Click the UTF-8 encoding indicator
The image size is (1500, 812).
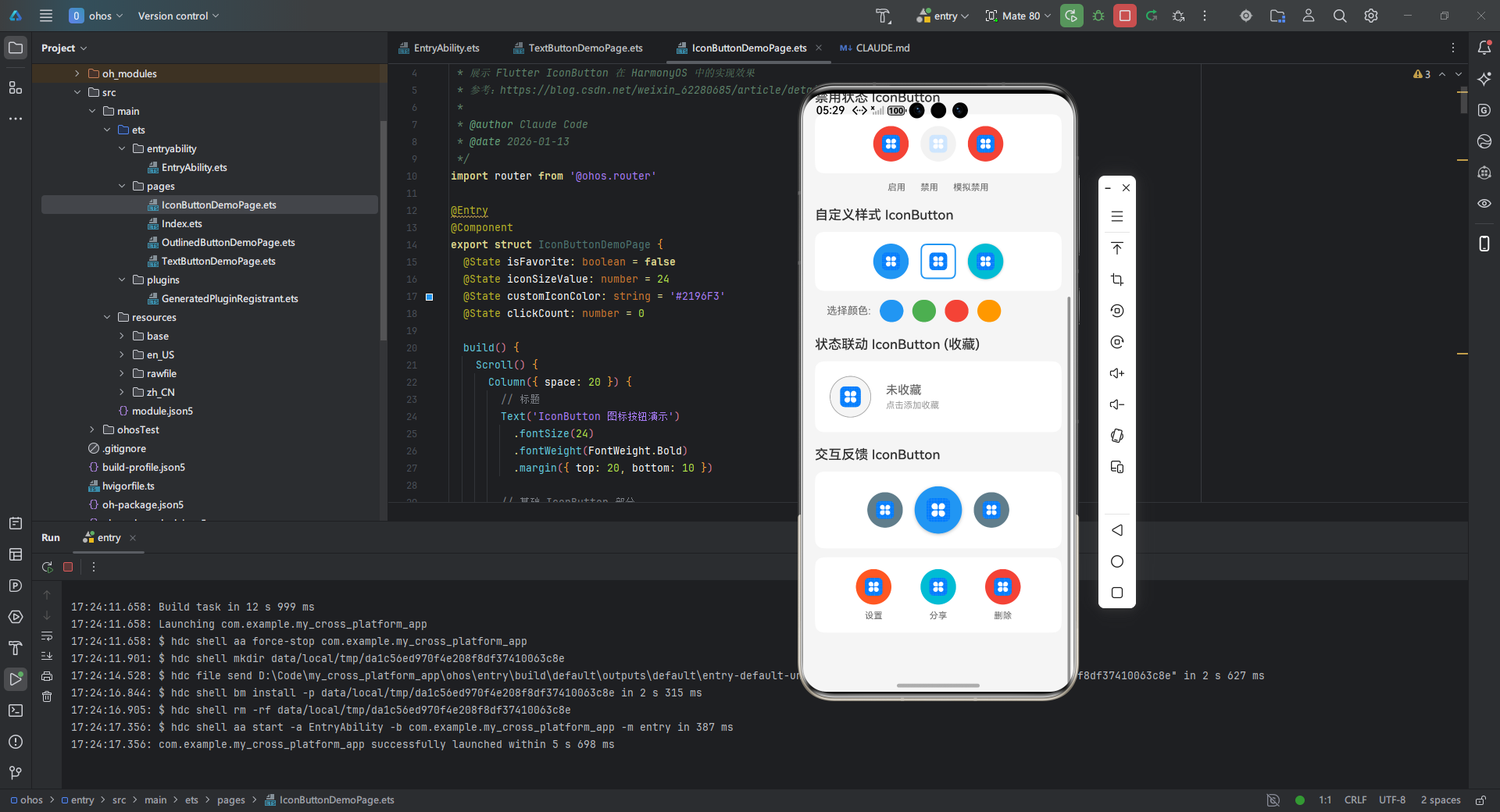tap(1392, 800)
